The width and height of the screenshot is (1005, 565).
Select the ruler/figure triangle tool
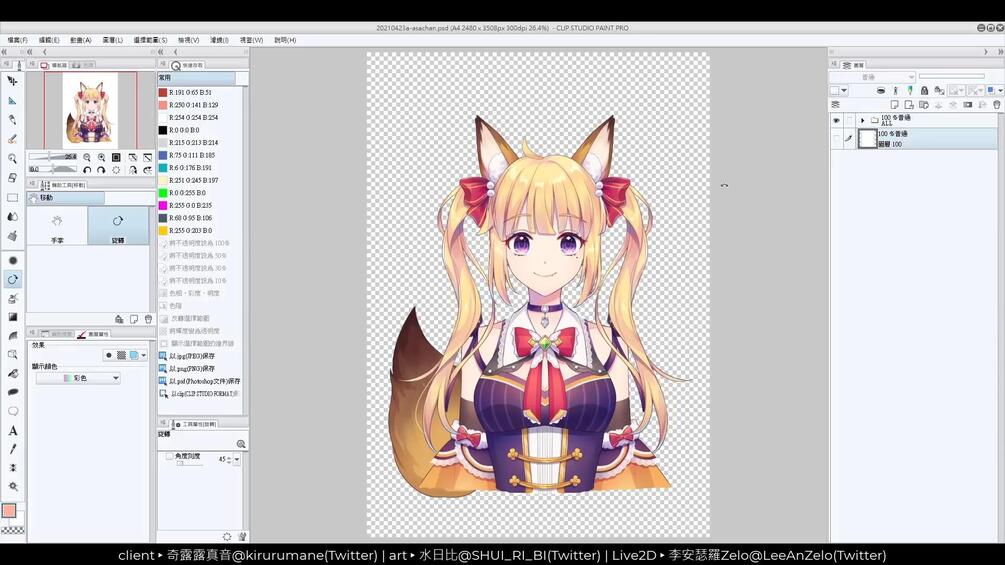pyautogui.click(x=12, y=100)
